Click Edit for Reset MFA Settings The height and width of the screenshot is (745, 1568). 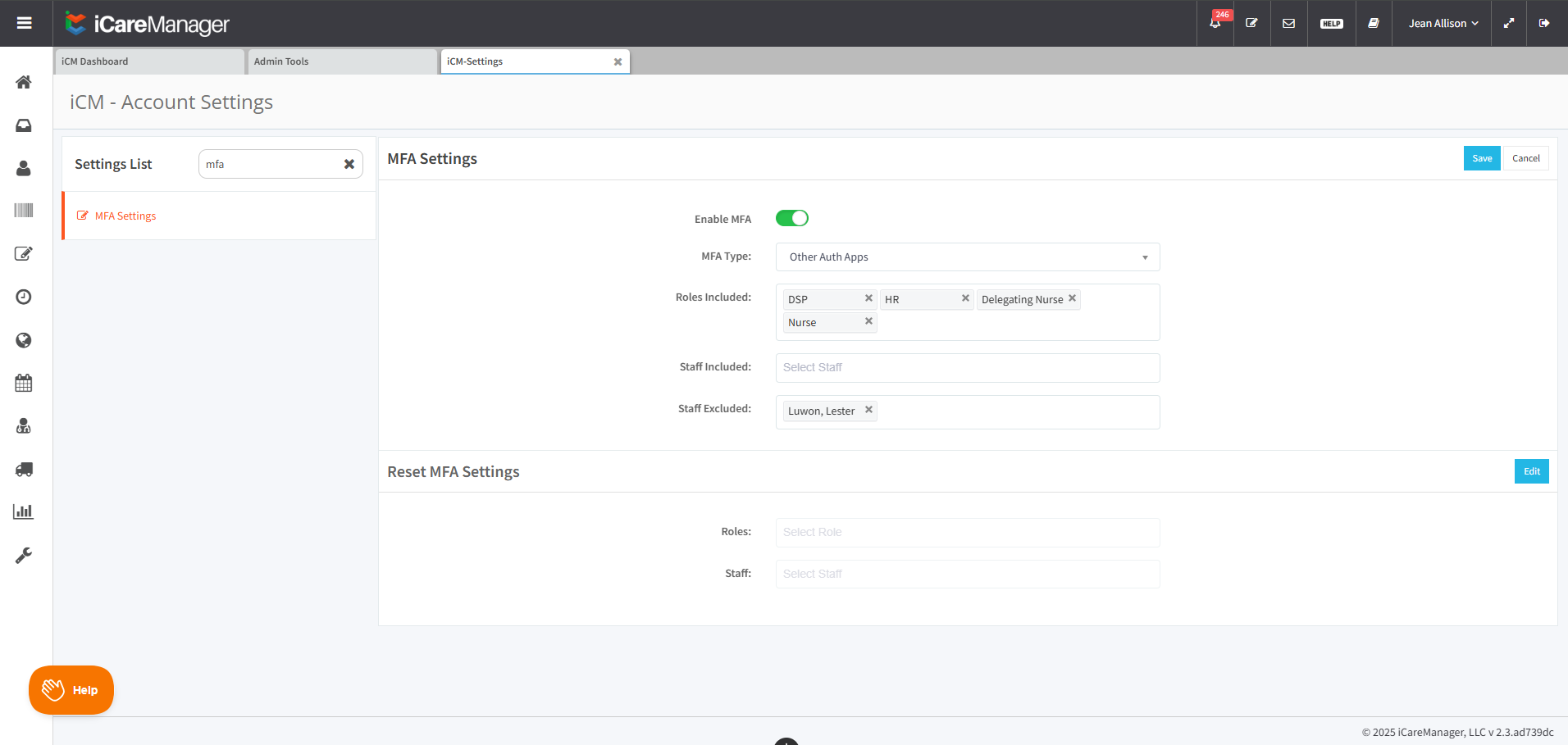pyautogui.click(x=1532, y=471)
